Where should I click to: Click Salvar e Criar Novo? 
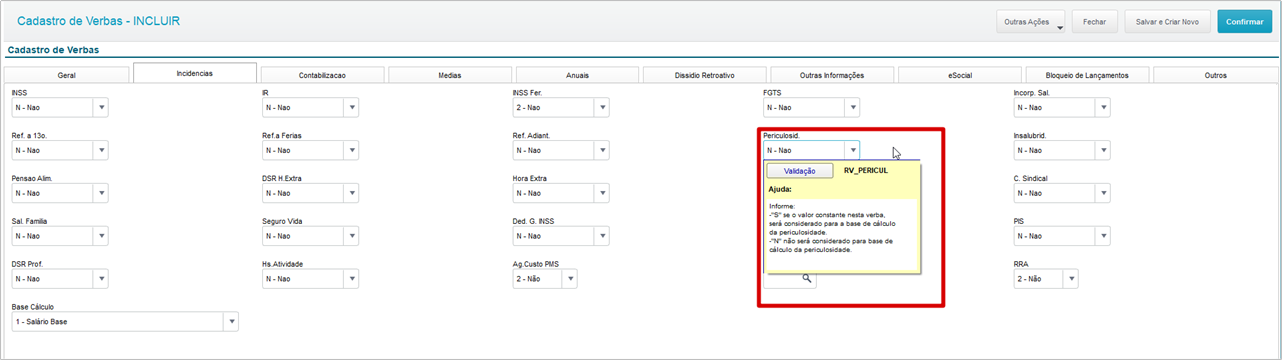(x=1167, y=21)
